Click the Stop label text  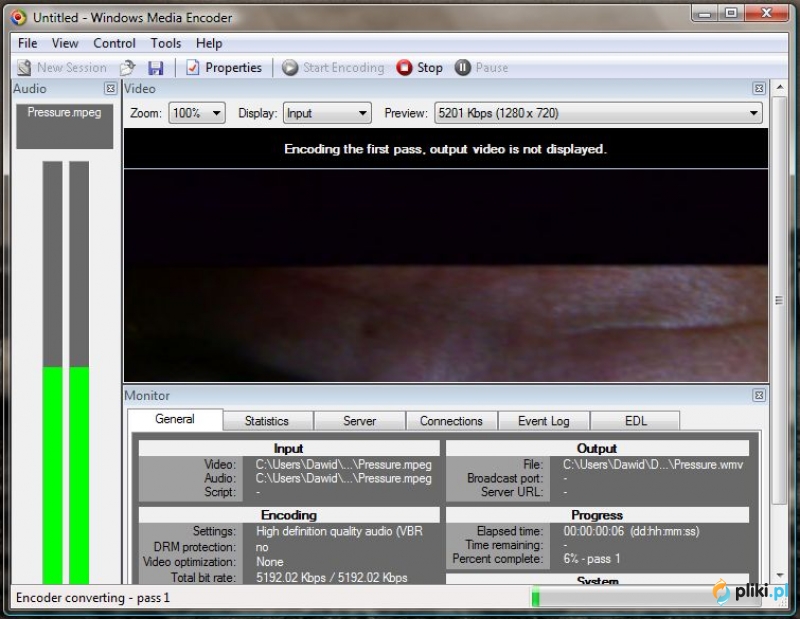pyautogui.click(x=430, y=67)
